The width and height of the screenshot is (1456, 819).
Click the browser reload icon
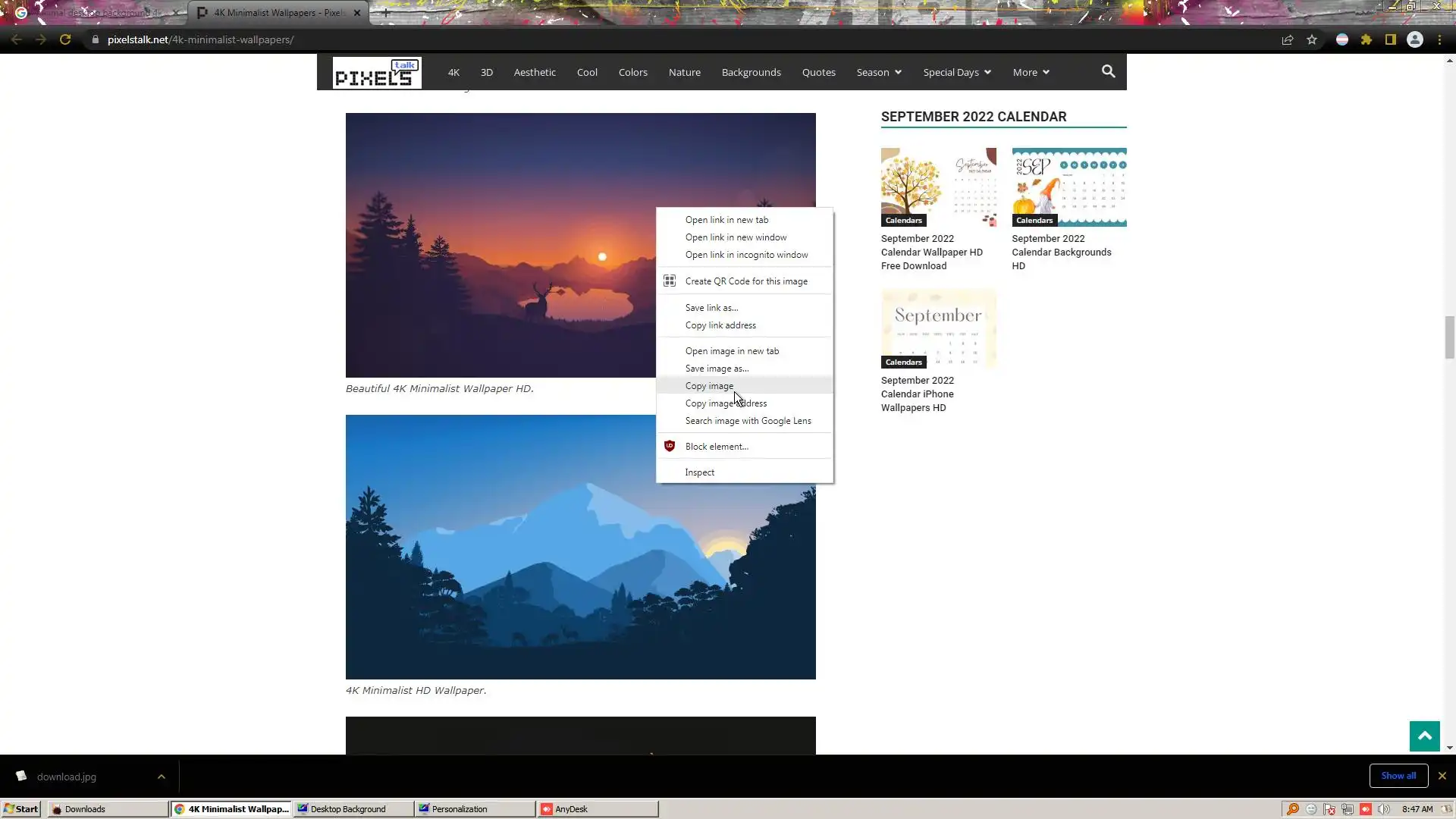tap(65, 39)
